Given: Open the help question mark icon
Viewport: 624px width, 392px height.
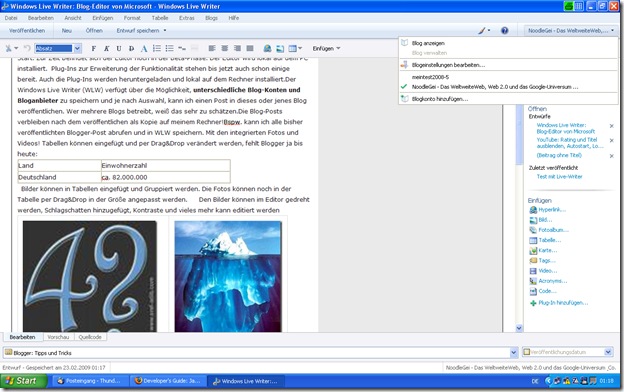Looking at the screenshot, I should [505, 31].
